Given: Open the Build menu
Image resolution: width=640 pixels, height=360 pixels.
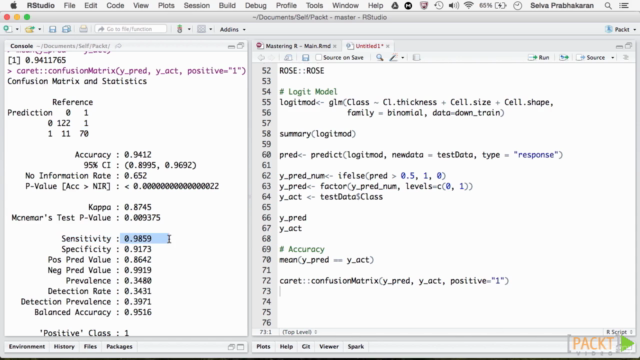Looking at the screenshot, I should pyautogui.click(x=227, y=6).
